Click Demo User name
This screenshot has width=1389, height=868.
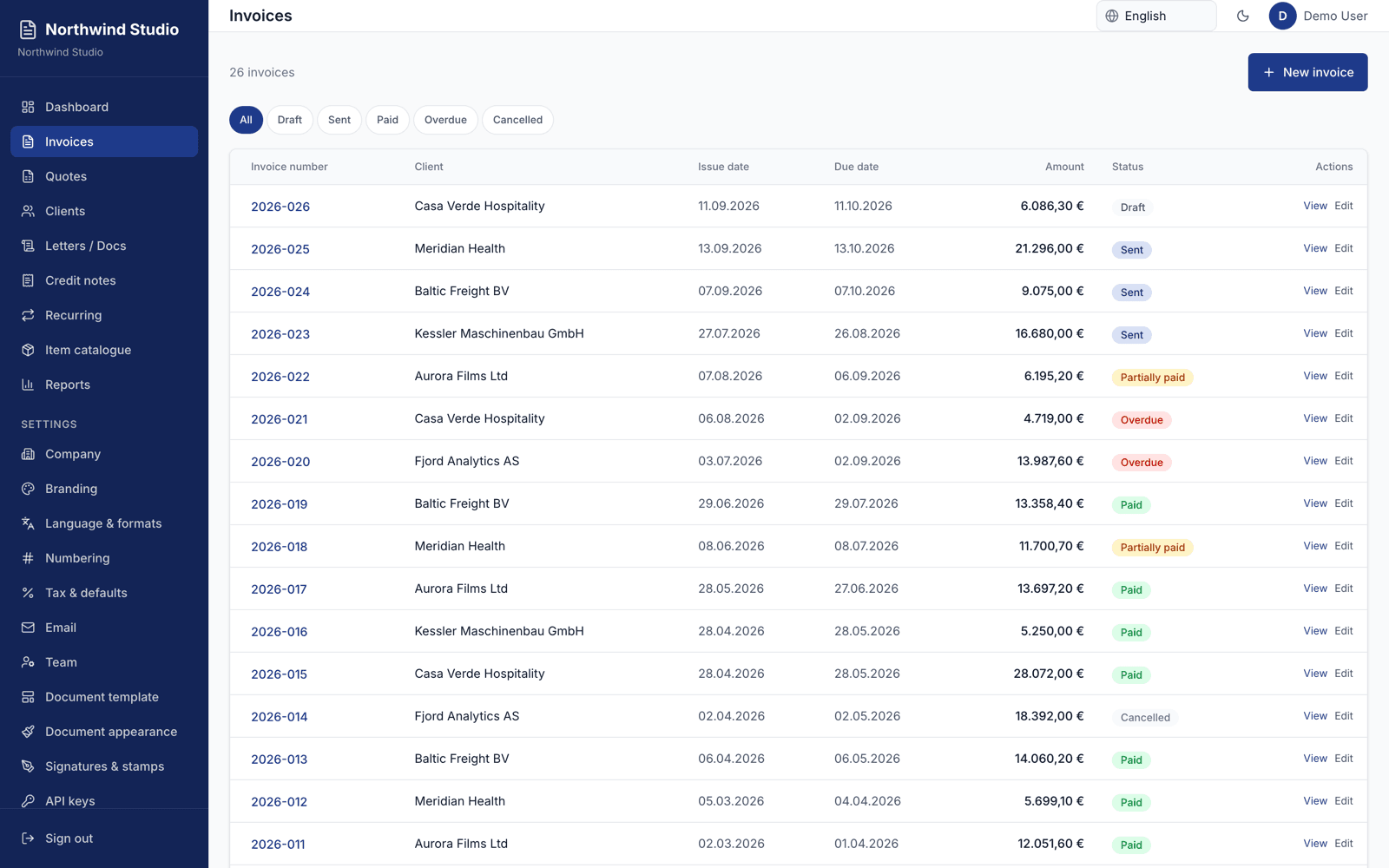(1335, 16)
